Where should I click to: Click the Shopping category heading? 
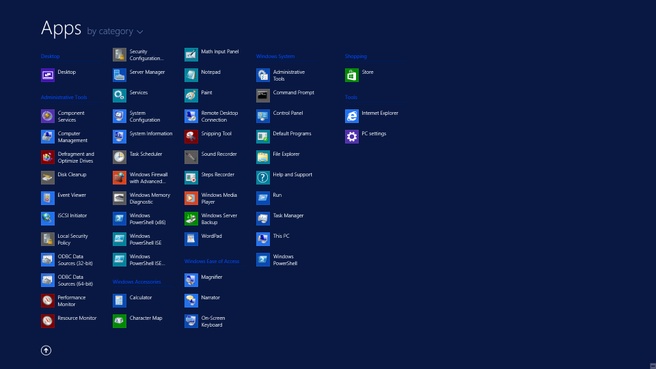(x=356, y=56)
